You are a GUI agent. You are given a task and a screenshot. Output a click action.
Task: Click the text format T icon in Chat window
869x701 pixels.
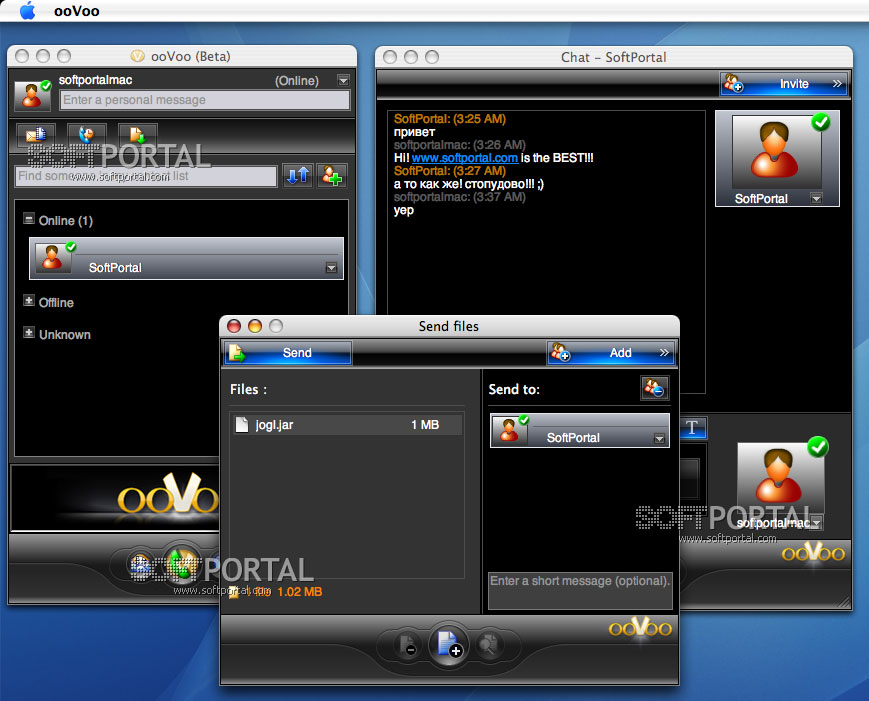[692, 427]
